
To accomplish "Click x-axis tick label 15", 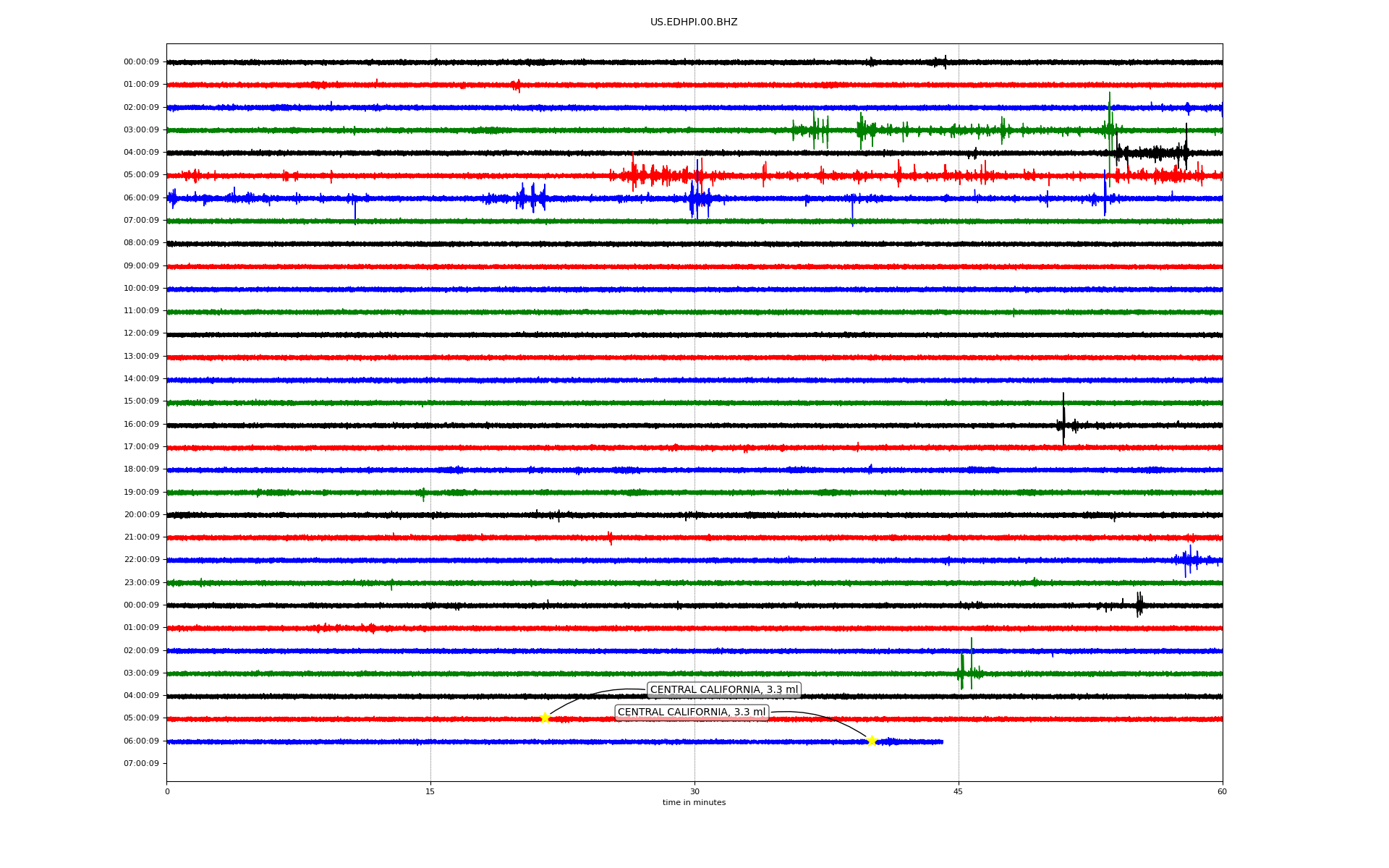I will pyautogui.click(x=430, y=791).
